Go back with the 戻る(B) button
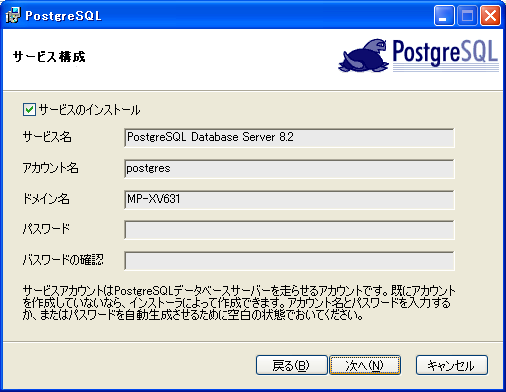 [x=291, y=365]
